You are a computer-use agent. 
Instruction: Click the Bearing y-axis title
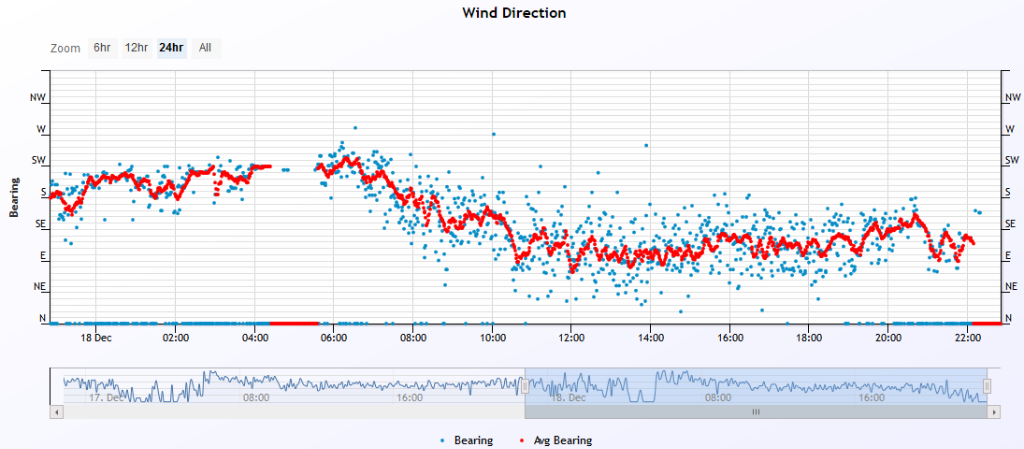13,196
